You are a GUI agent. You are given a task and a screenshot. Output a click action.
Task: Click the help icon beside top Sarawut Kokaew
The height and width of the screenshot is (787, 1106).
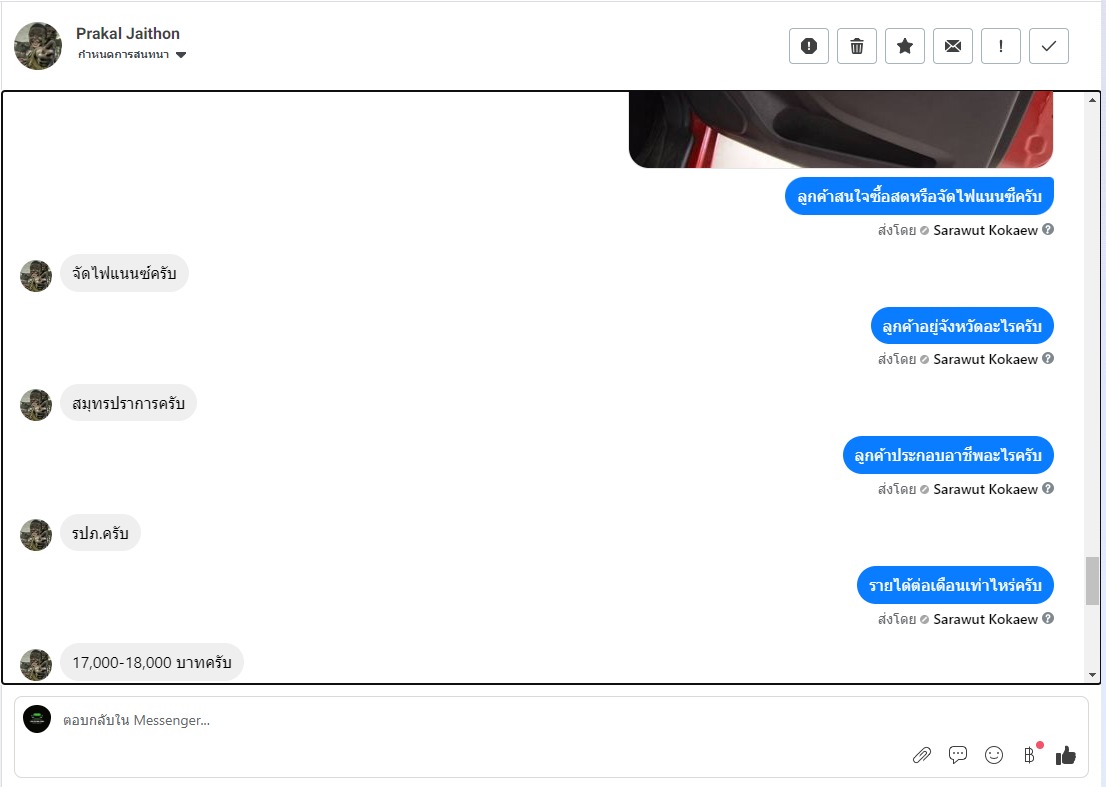[x=1048, y=229]
